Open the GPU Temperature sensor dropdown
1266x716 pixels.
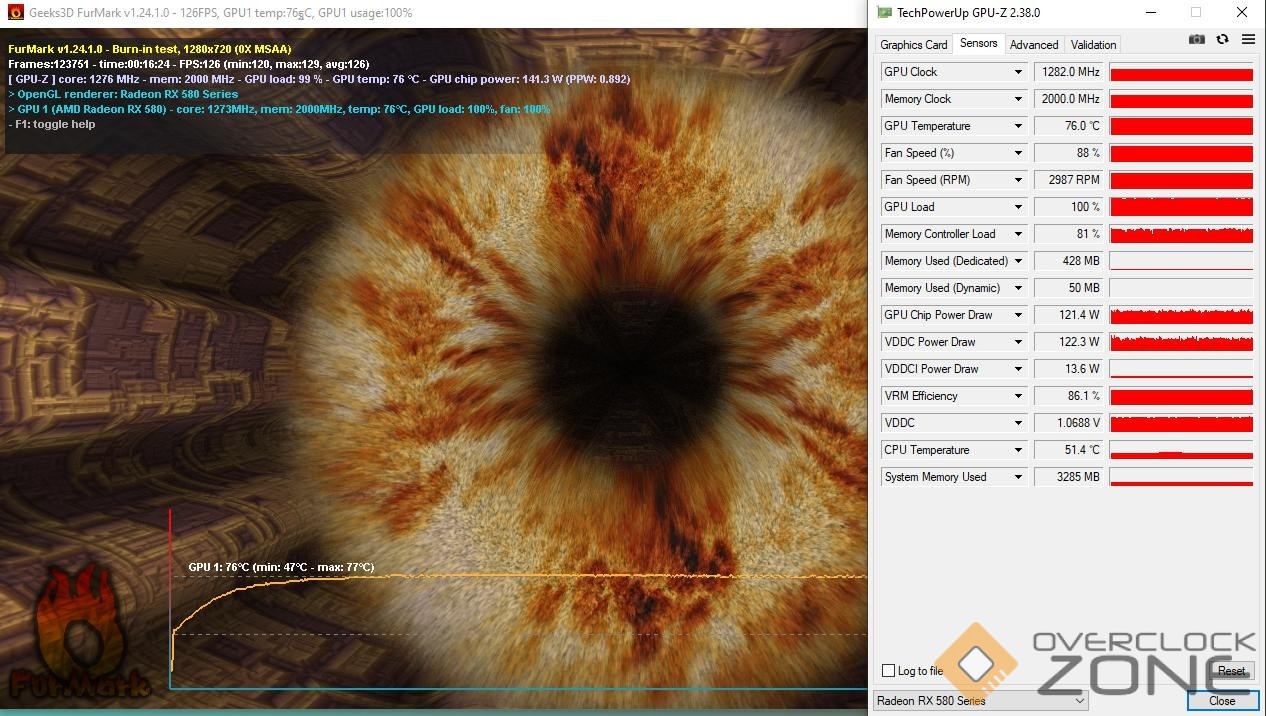(1018, 126)
